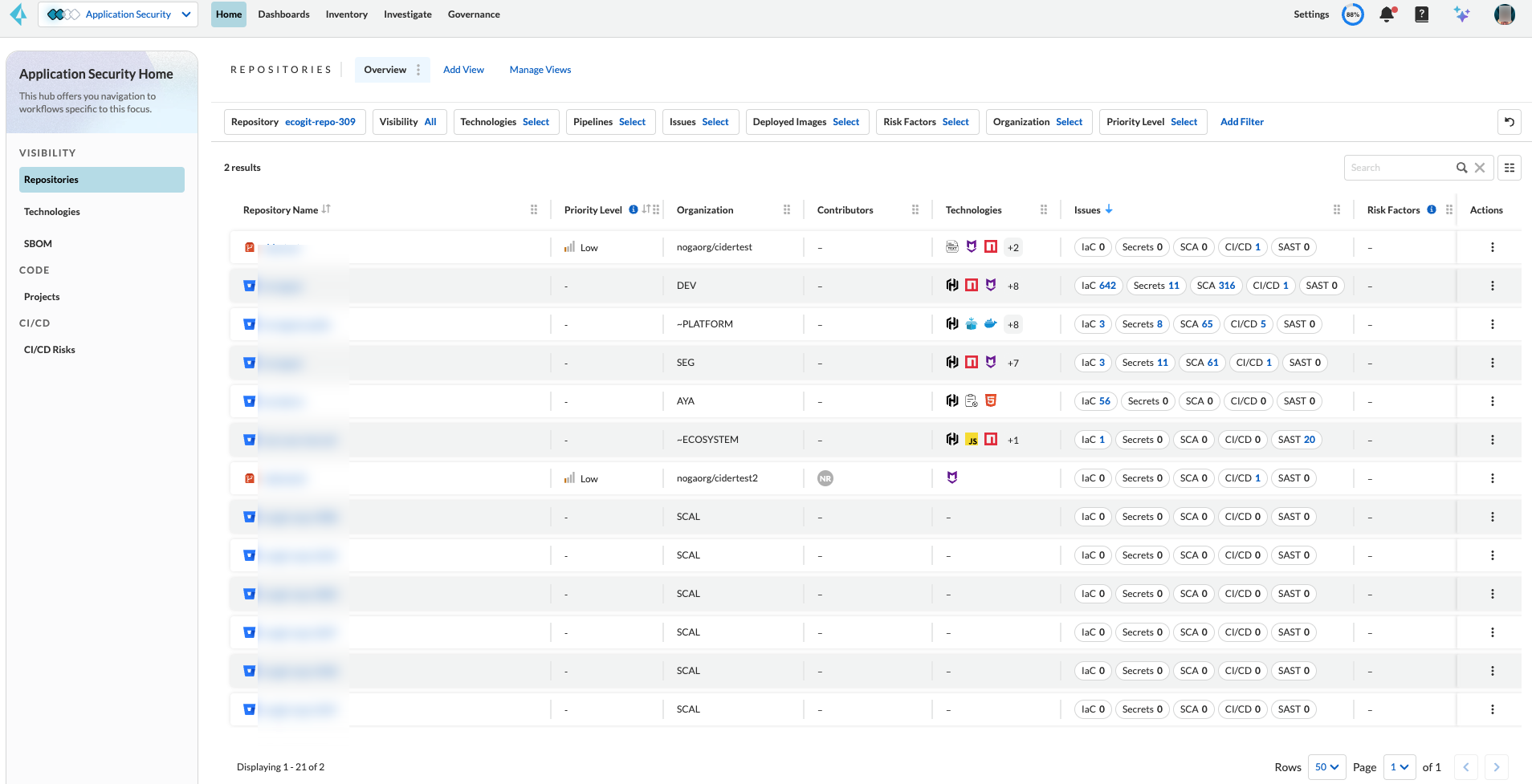1532x784 pixels.
Task: Click the Add View link
Action: pyautogui.click(x=463, y=70)
